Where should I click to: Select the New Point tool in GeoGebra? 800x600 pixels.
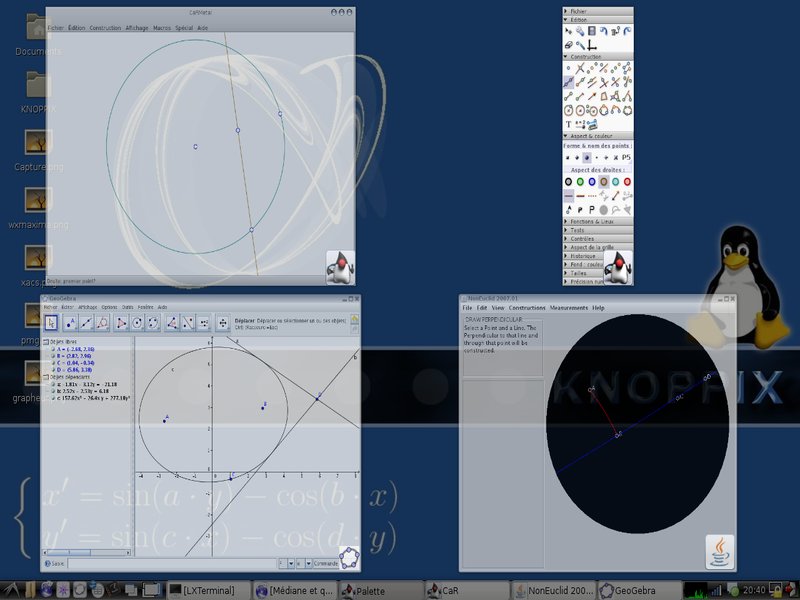[x=71, y=322]
